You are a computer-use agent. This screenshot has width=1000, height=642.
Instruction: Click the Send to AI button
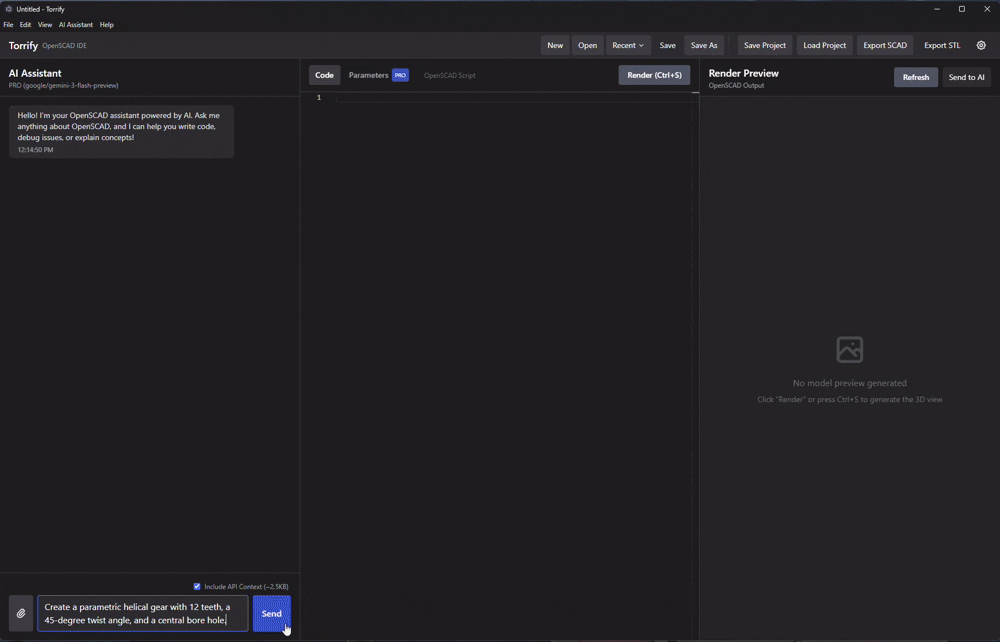tap(966, 77)
